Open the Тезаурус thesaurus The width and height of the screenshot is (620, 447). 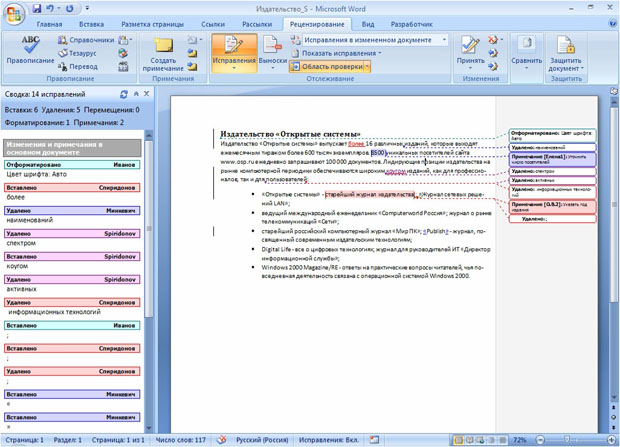pyautogui.click(x=78, y=53)
